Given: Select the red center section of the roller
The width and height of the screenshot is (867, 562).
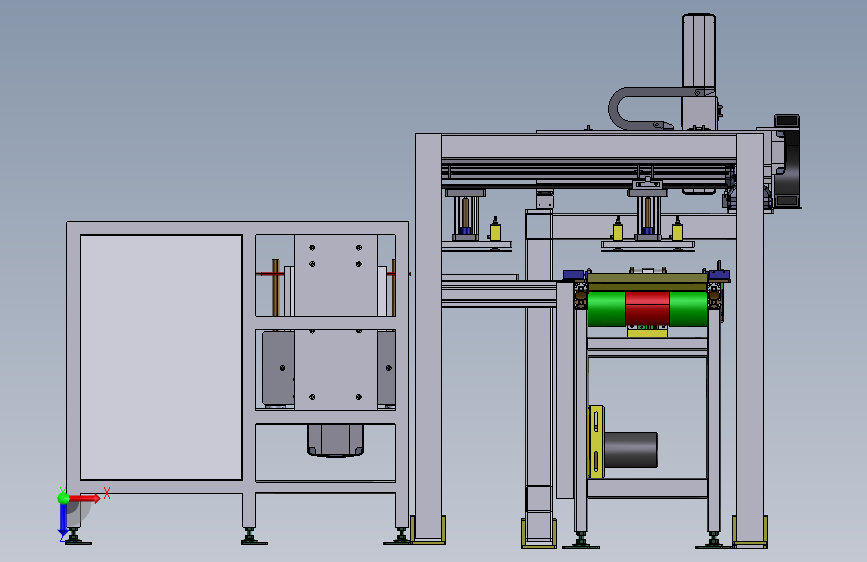Looking at the screenshot, I should (647, 309).
